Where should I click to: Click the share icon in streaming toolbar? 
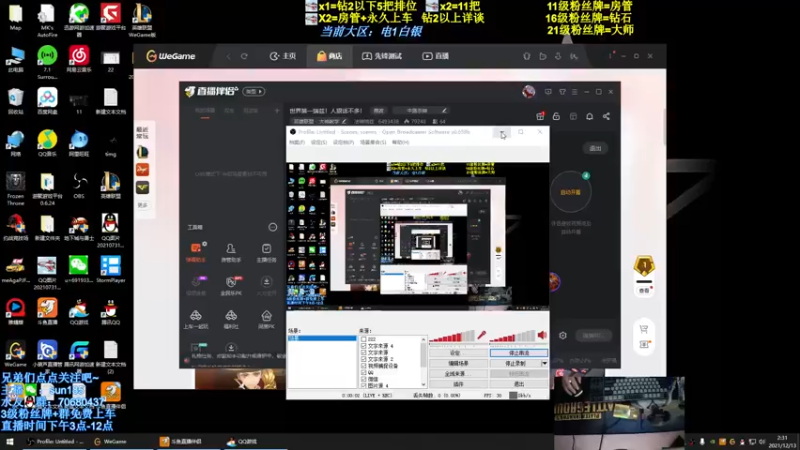(x=606, y=116)
